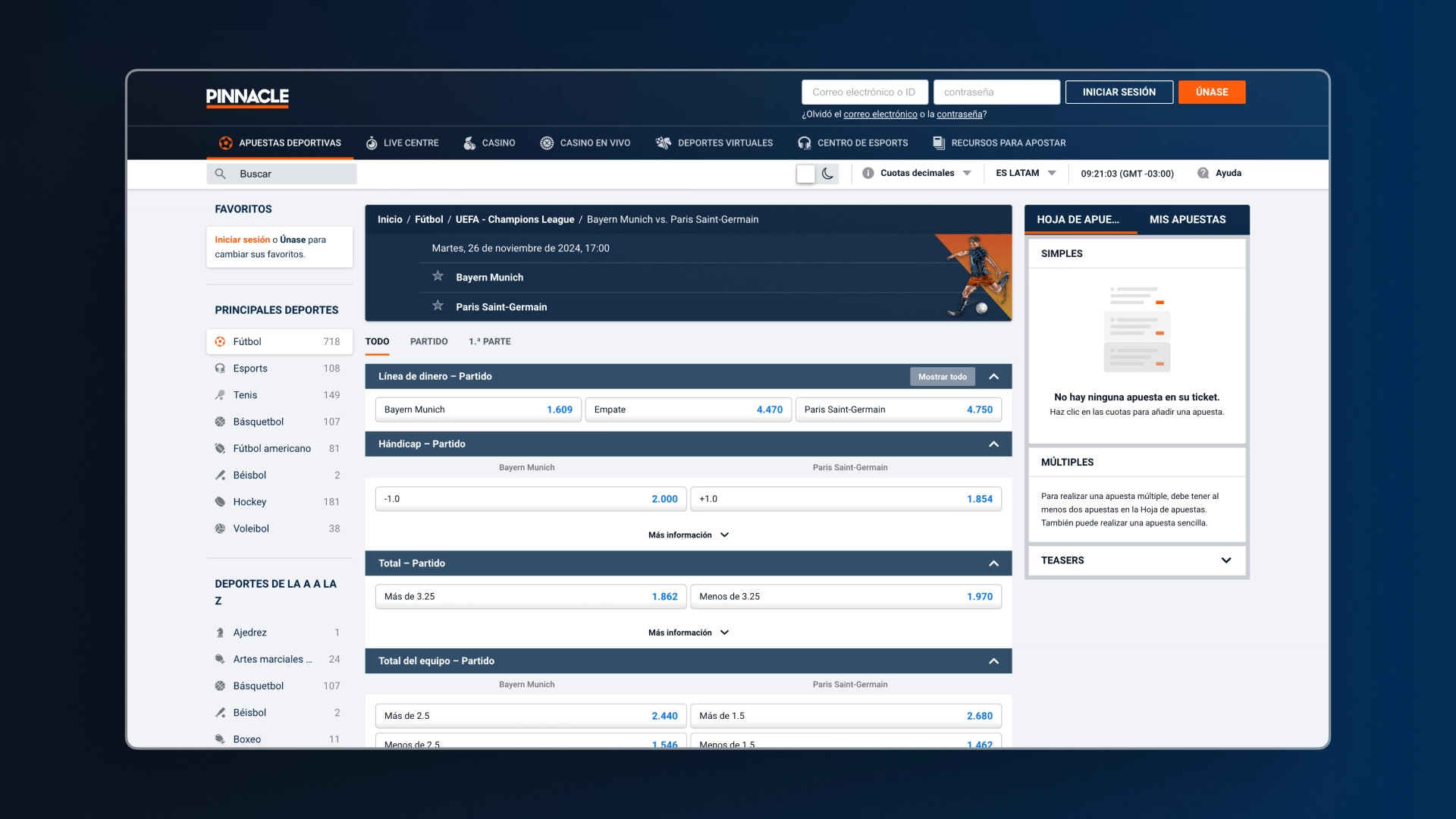Select Menos de 3.25 at 1.970
This screenshot has height=819, width=1456.
point(846,597)
